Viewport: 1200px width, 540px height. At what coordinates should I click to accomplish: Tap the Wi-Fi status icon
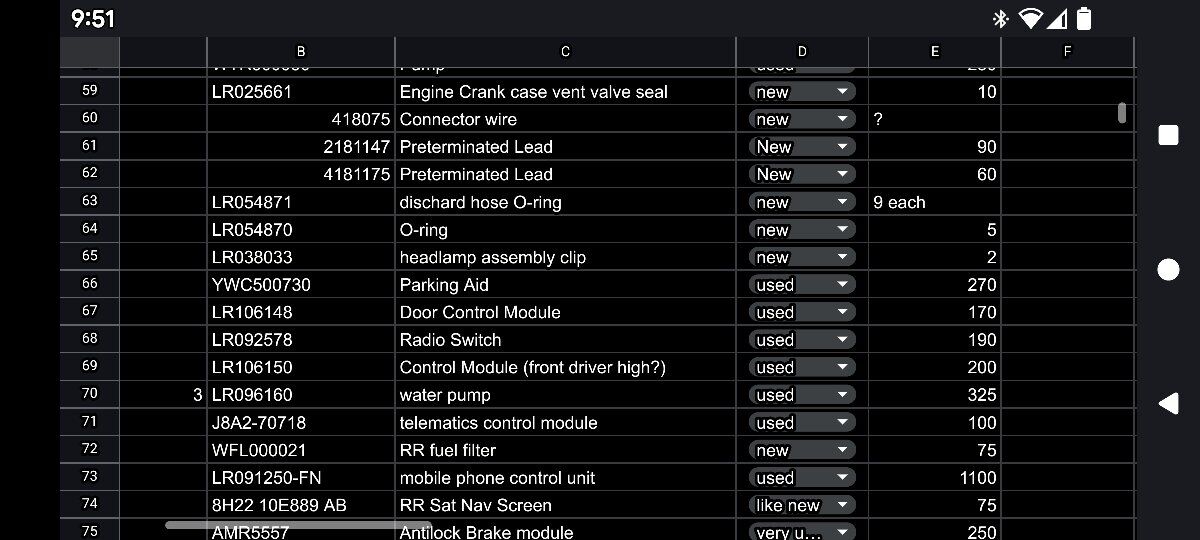point(1029,18)
